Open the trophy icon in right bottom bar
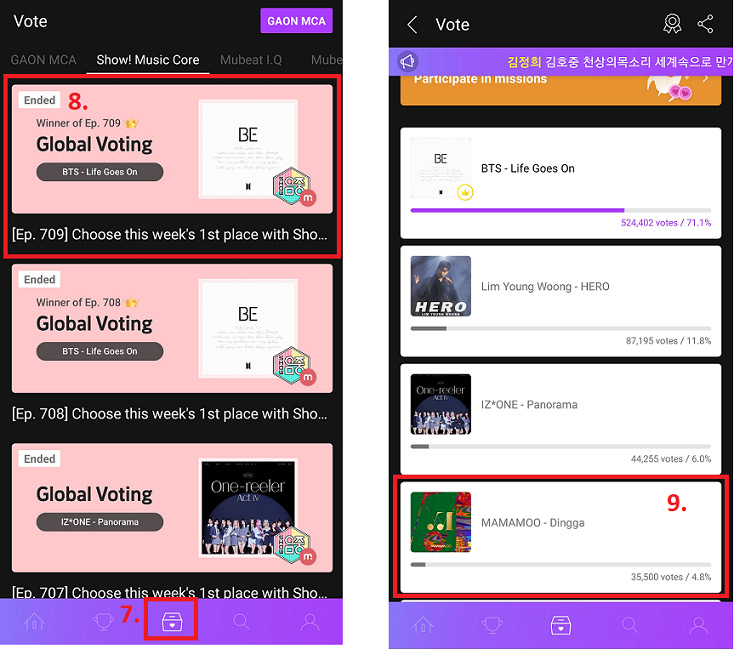734x649 pixels. [x=492, y=625]
